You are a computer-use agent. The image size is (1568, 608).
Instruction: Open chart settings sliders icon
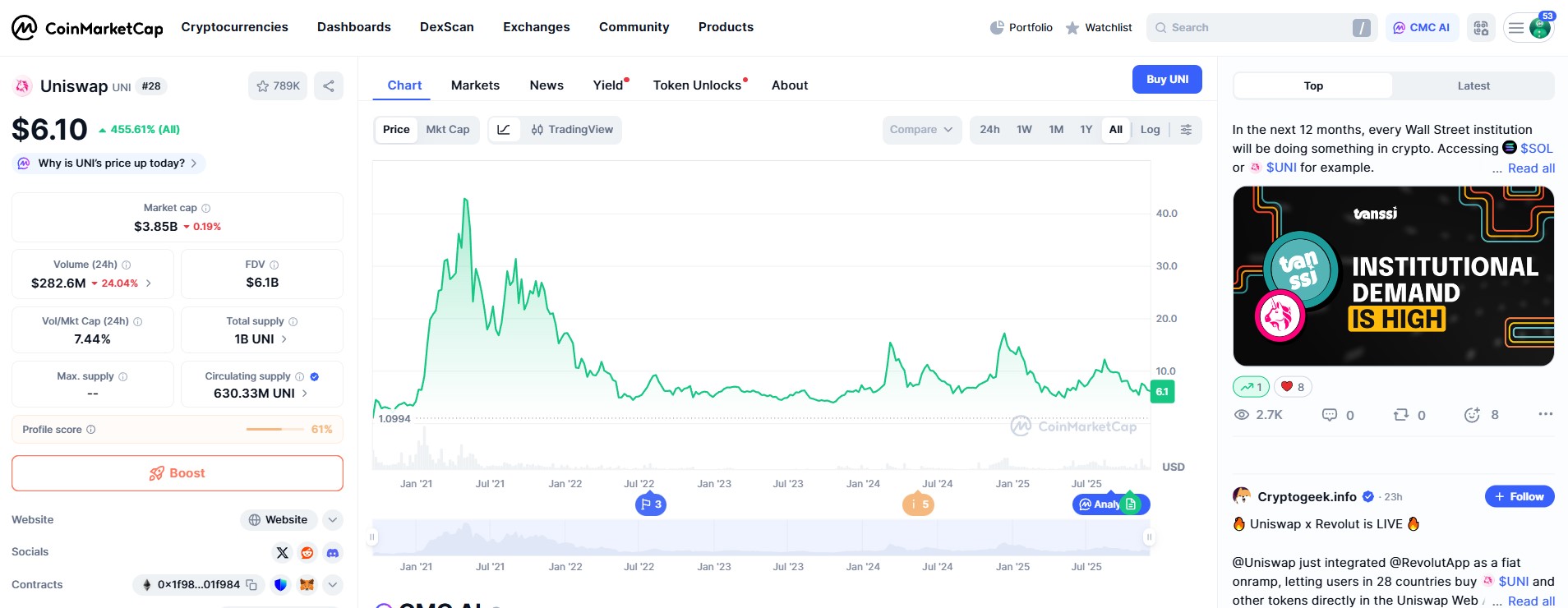(1186, 130)
